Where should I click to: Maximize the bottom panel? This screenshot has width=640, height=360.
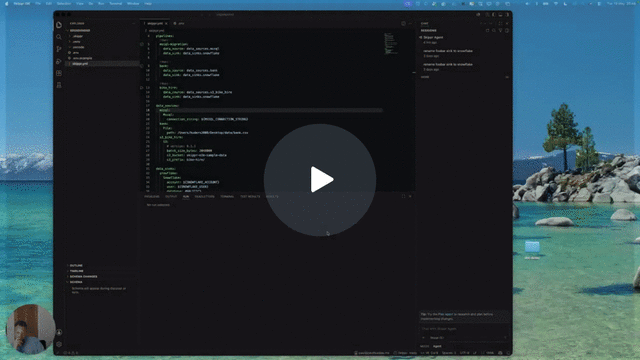(403, 196)
